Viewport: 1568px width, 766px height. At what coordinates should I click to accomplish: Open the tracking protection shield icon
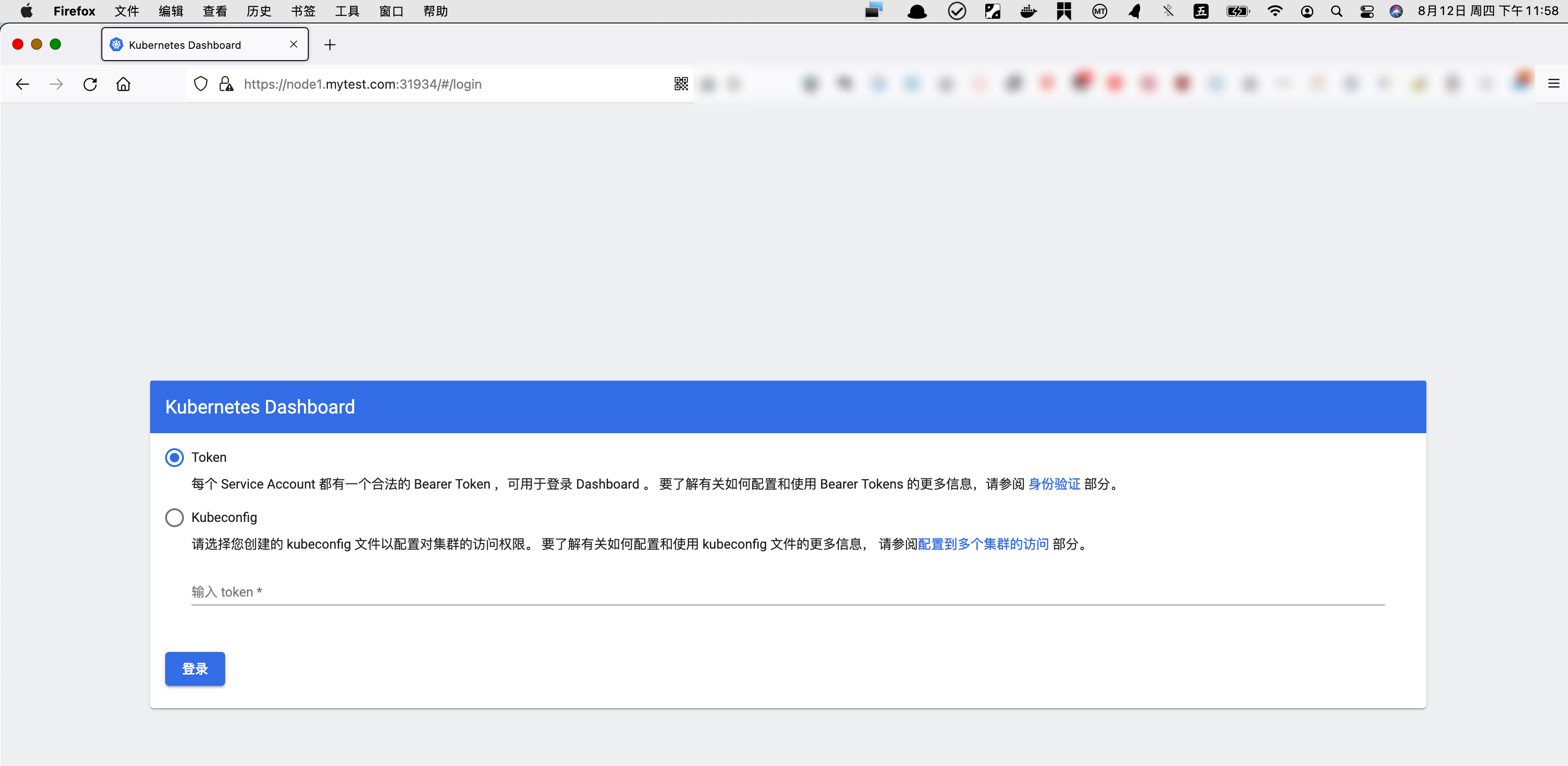[x=200, y=84]
